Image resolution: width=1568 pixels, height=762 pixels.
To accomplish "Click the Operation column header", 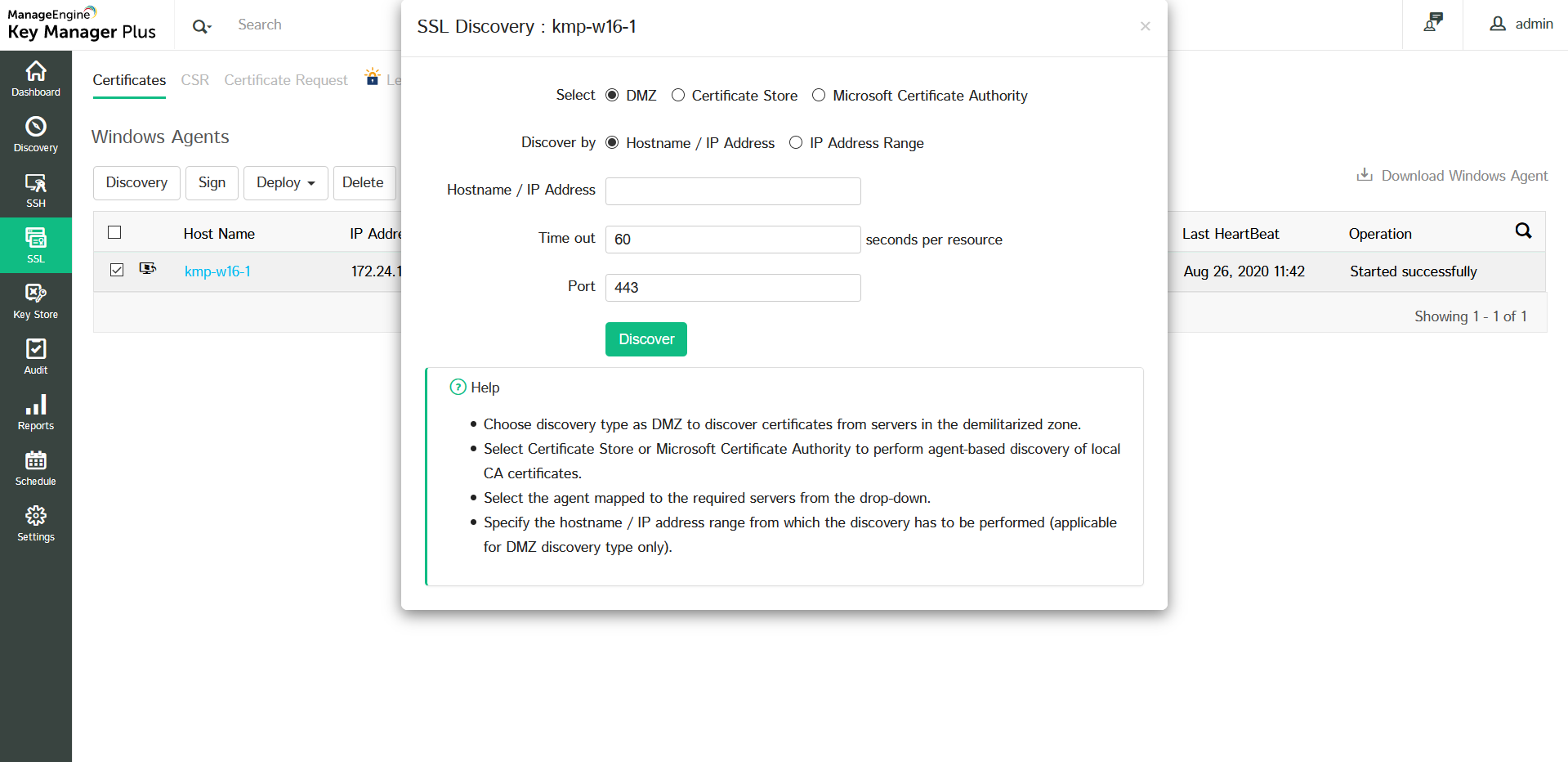I will pyautogui.click(x=1380, y=234).
